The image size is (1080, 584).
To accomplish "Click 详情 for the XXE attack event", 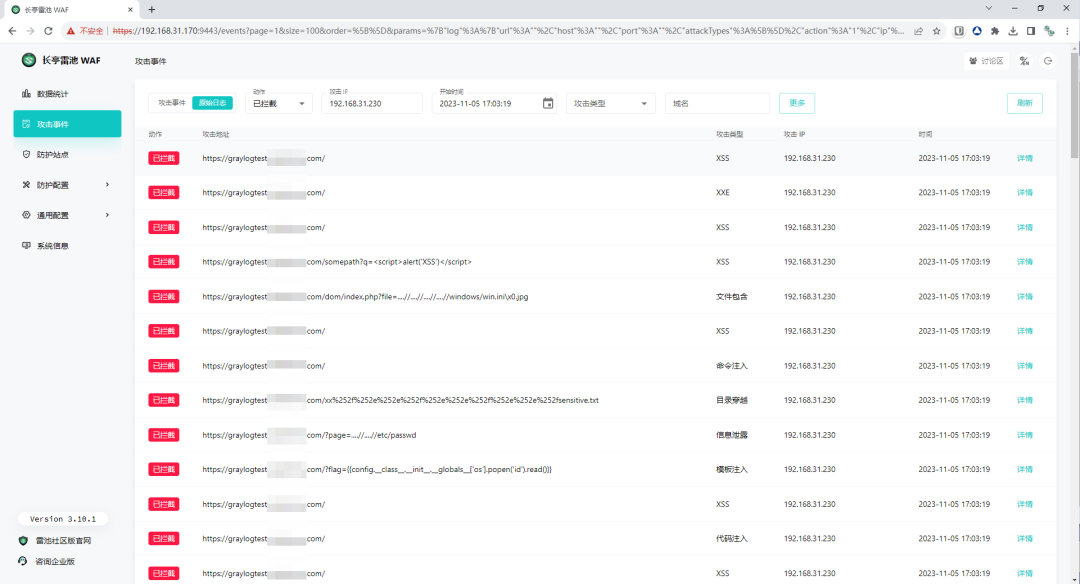I will [x=1025, y=192].
